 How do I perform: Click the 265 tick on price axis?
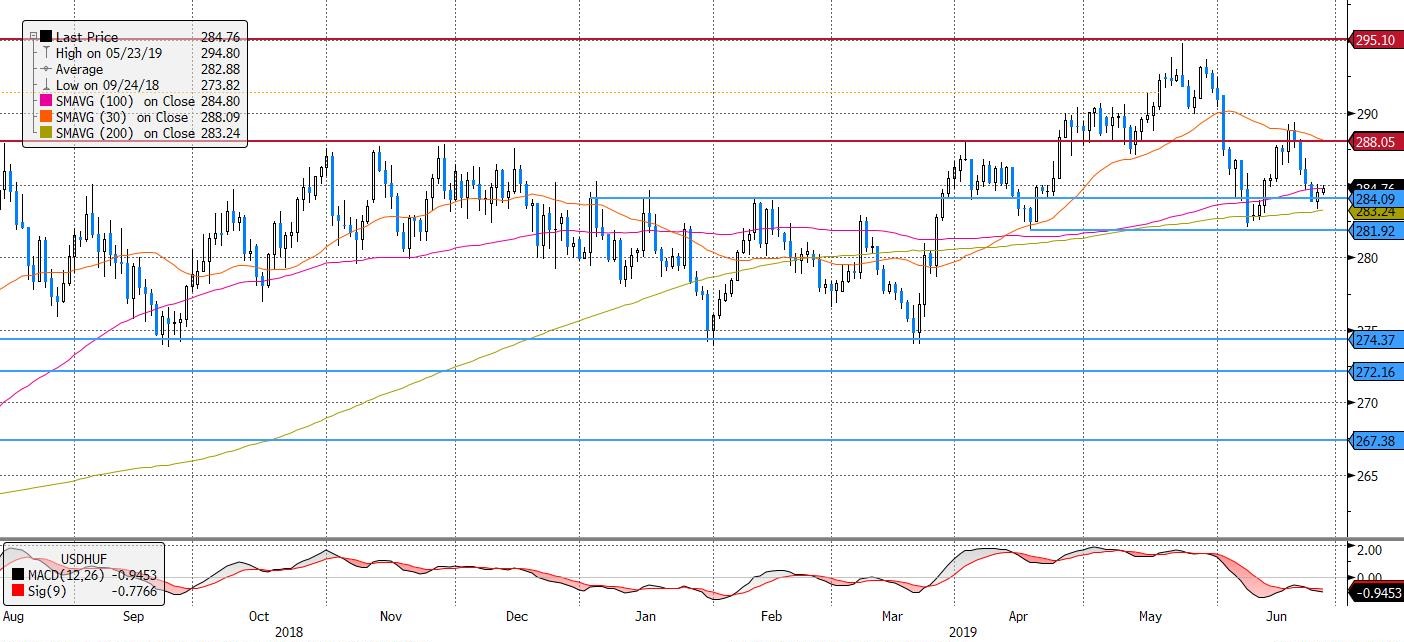pos(1366,476)
